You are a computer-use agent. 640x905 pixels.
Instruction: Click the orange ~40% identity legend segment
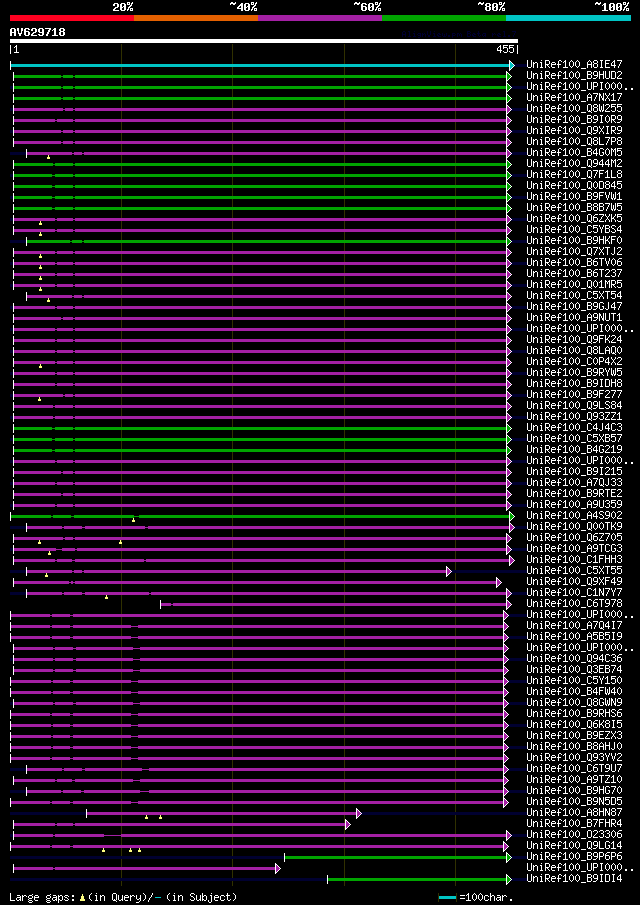(x=196, y=18)
